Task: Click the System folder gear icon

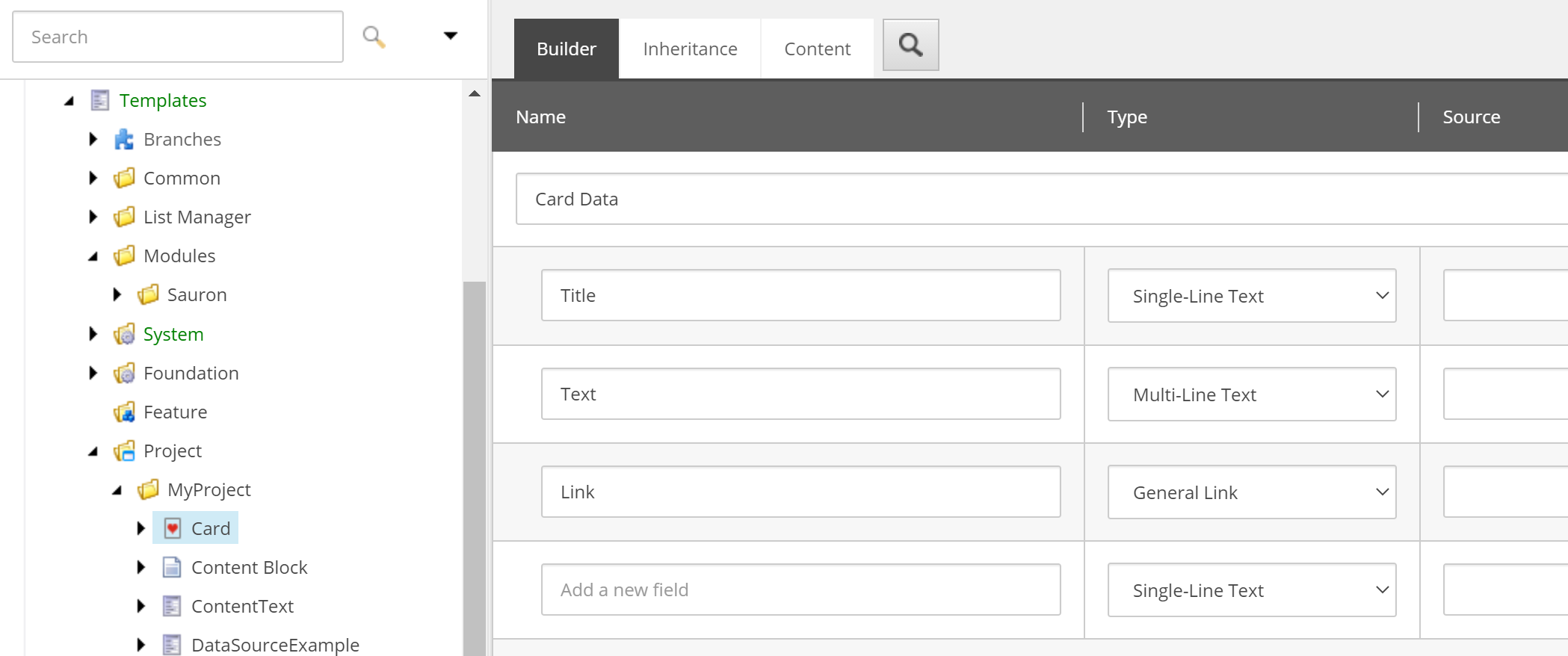Action: (124, 334)
